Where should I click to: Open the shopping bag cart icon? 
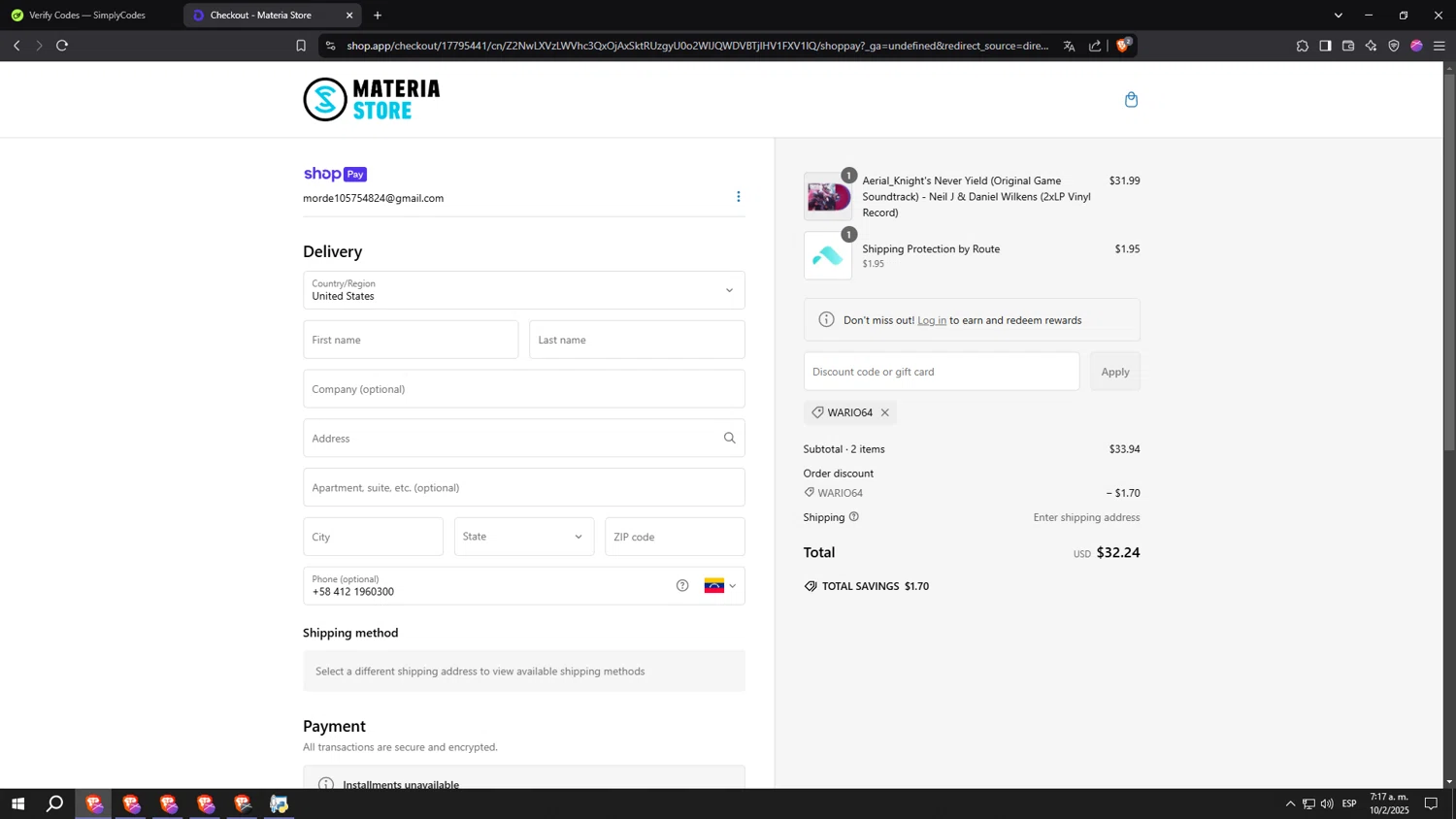pyautogui.click(x=1131, y=99)
